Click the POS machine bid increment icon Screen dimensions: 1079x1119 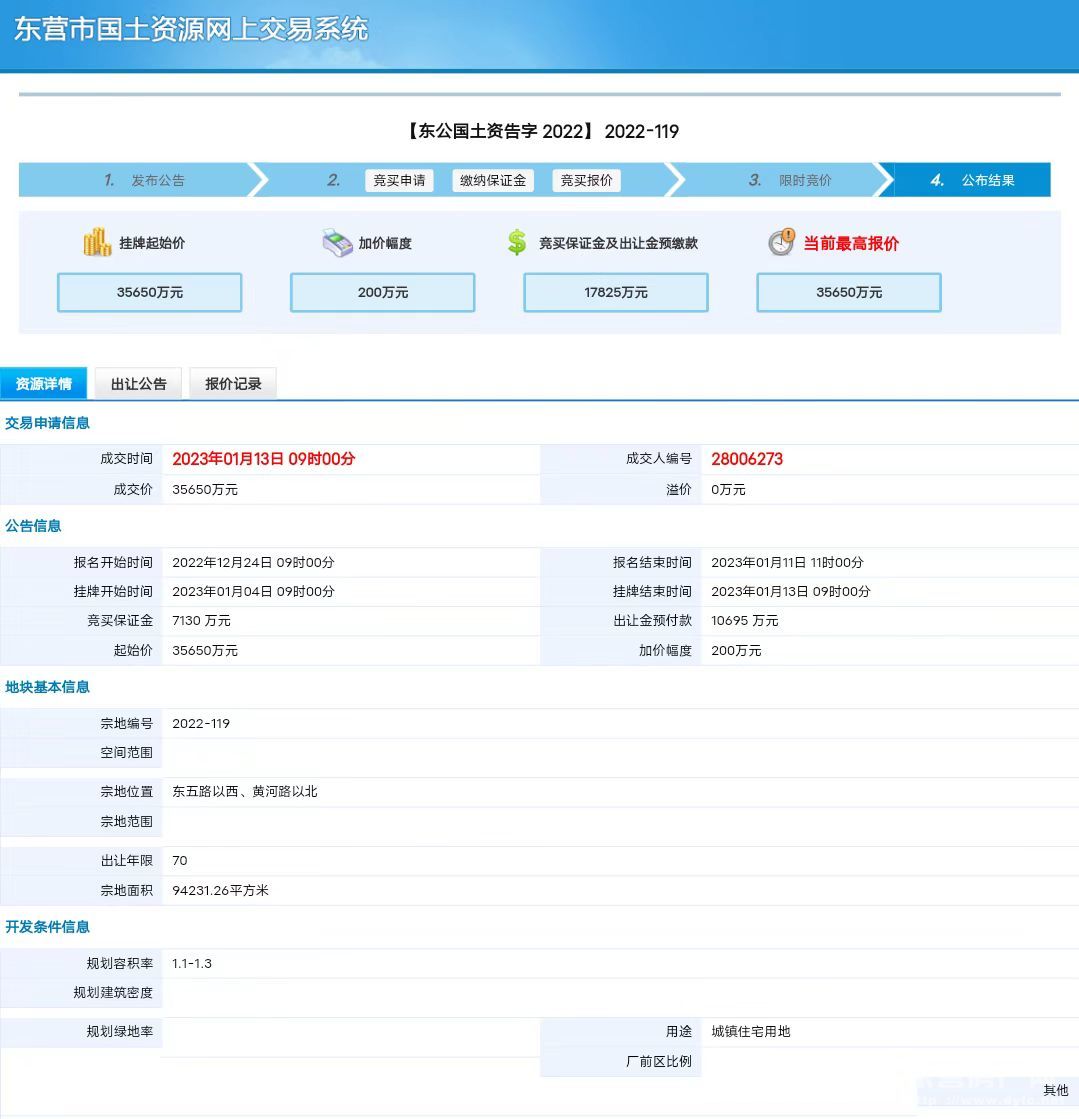click(x=337, y=242)
